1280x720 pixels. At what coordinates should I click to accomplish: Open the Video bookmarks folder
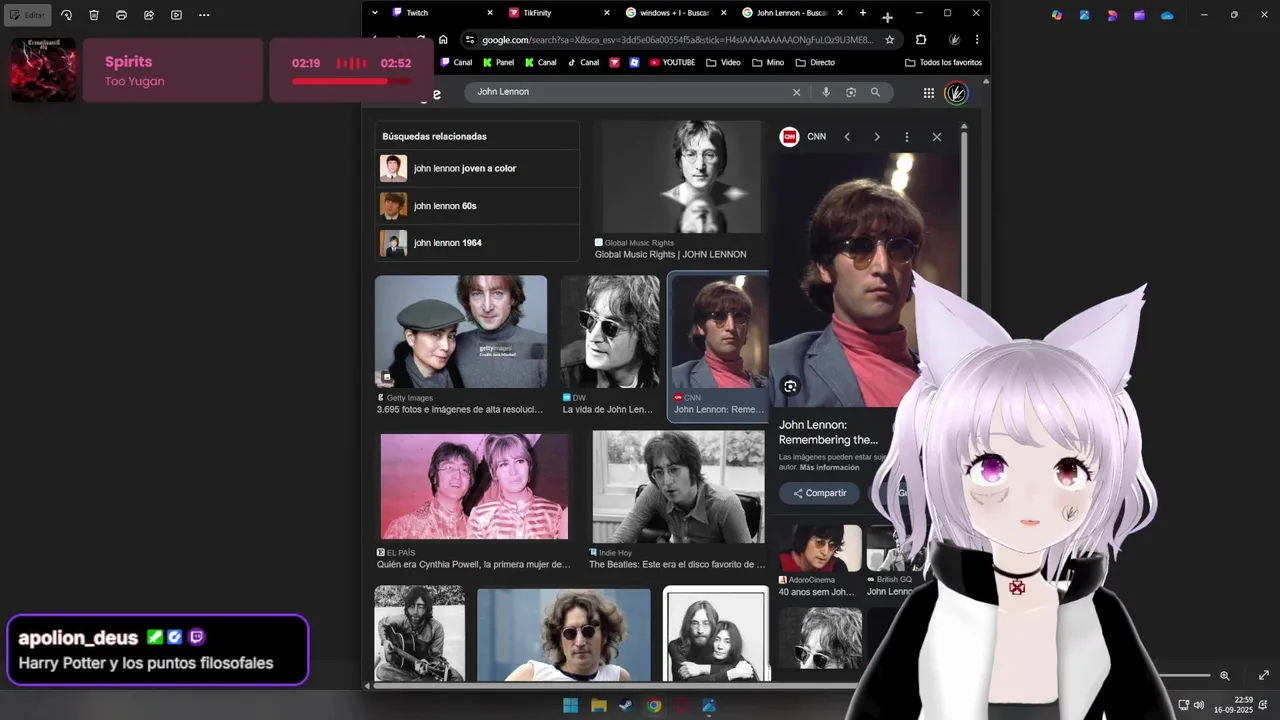tap(723, 62)
